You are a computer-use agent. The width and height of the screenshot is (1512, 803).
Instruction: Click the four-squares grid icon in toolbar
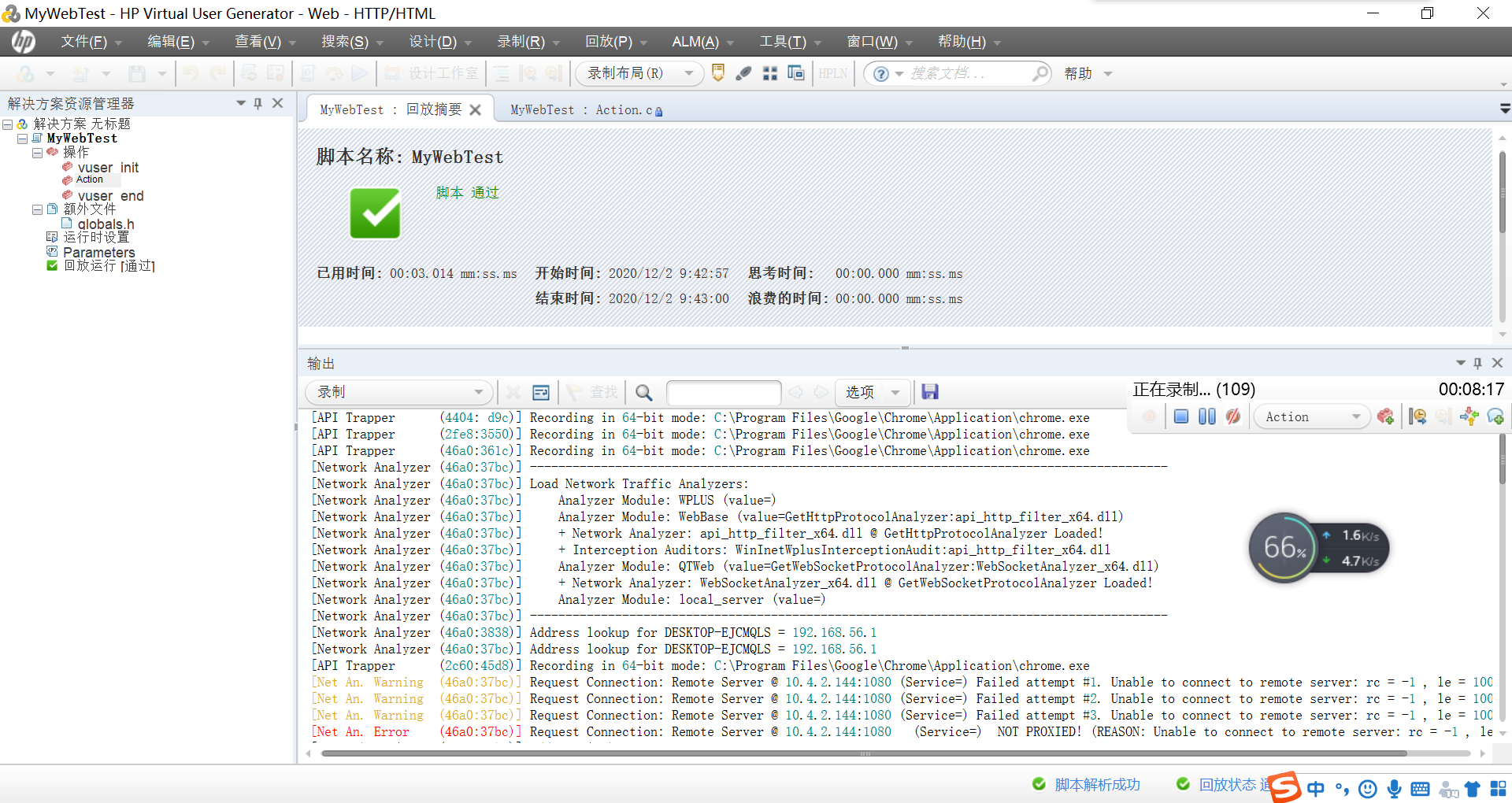point(770,73)
